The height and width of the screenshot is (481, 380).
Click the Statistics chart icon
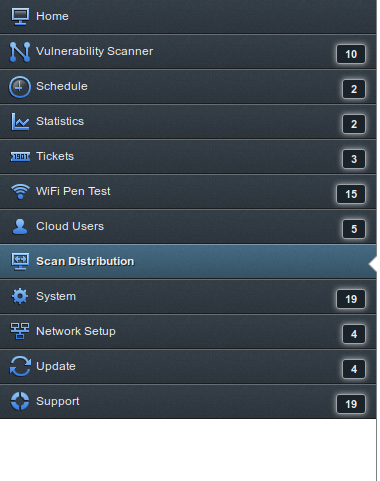[20, 122]
